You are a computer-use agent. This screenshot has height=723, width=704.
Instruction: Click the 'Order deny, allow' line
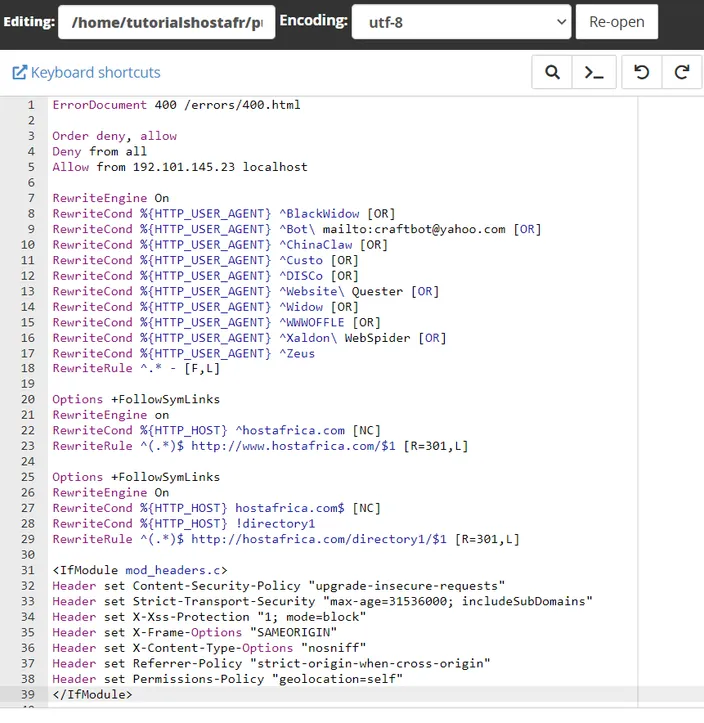(114, 136)
